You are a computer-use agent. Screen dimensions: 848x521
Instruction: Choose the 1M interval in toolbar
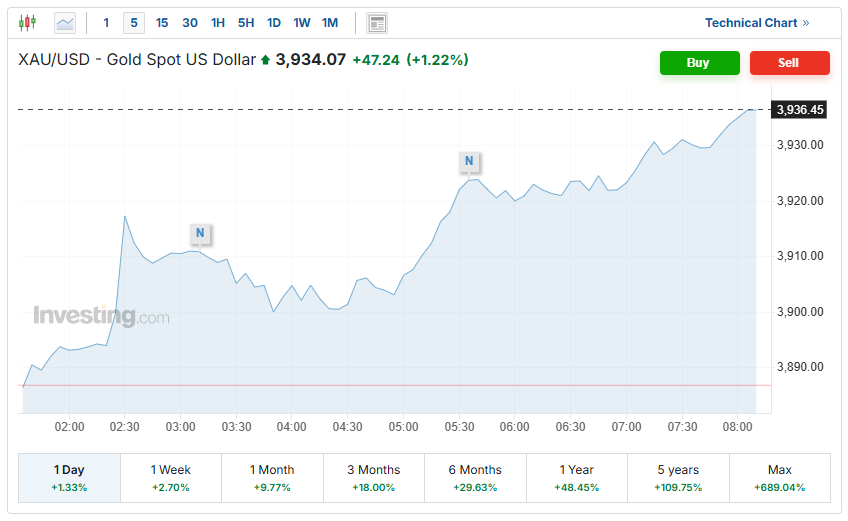click(x=330, y=22)
